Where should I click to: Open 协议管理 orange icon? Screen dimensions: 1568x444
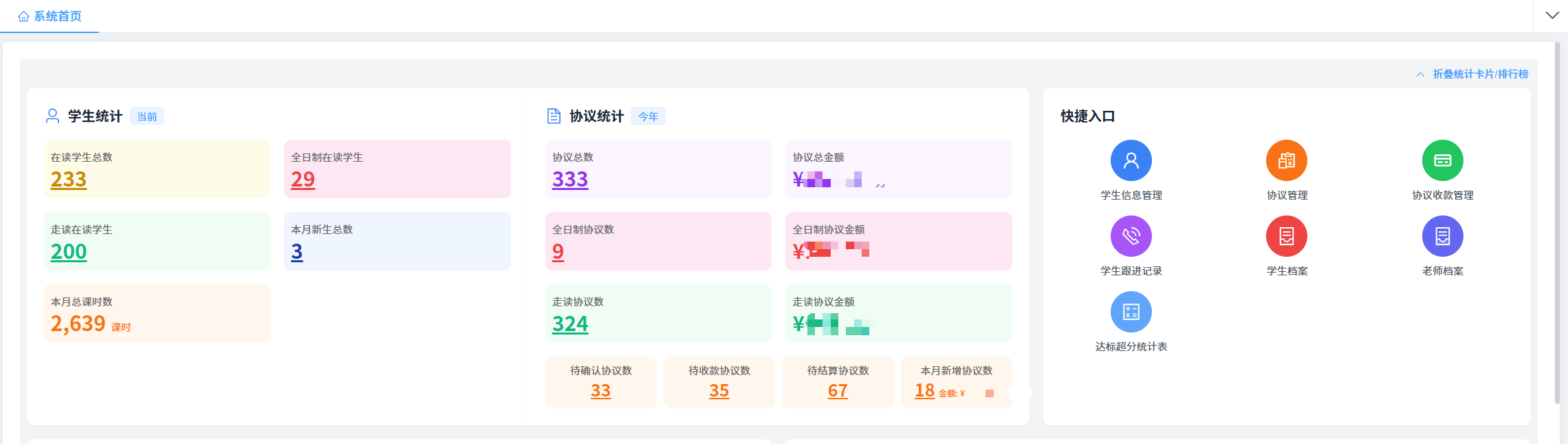coord(1287,160)
